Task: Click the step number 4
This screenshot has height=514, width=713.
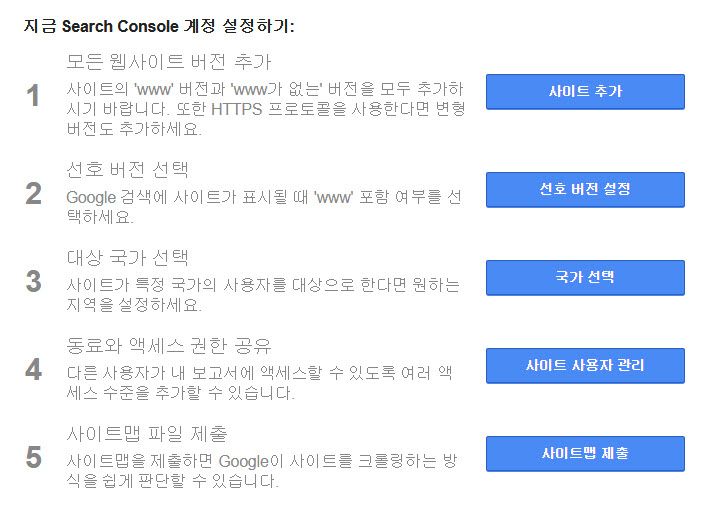Action: point(34,369)
